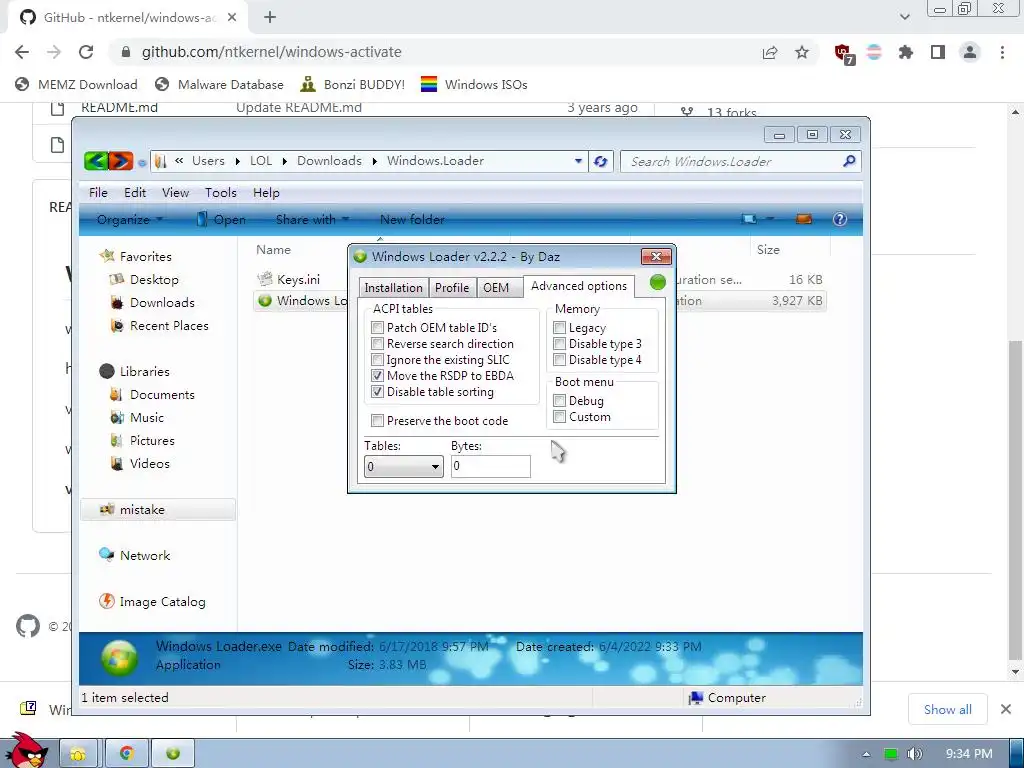The width and height of the screenshot is (1024, 768).
Task: Switch to the Profile tab
Action: click(452, 288)
